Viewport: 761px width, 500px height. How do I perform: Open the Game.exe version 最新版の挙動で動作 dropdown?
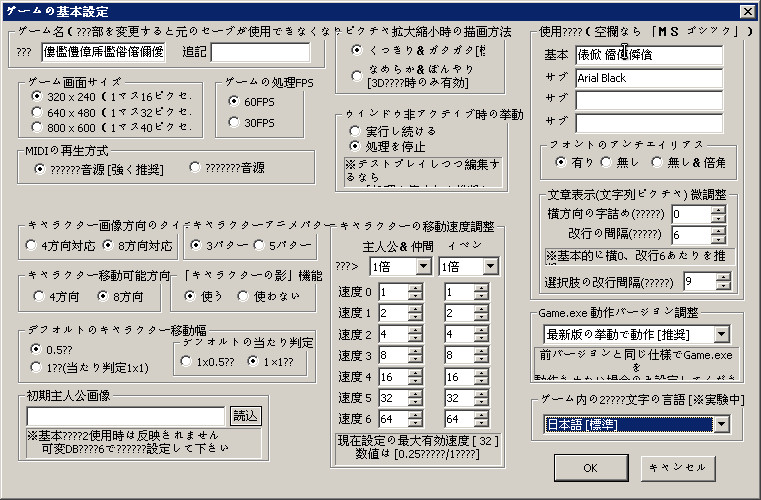point(721,334)
